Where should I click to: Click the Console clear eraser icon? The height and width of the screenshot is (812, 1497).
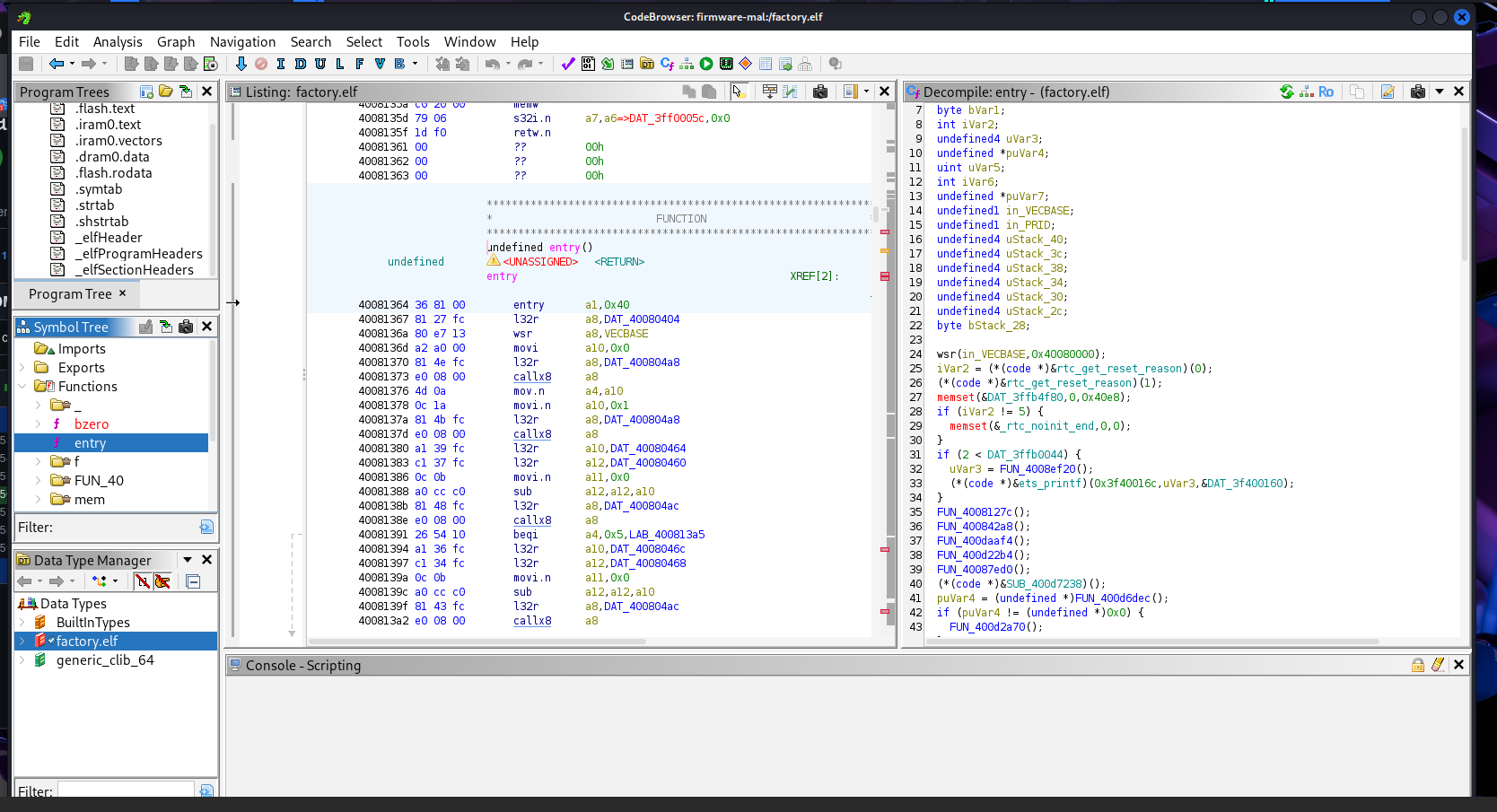click(x=1438, y=665)
